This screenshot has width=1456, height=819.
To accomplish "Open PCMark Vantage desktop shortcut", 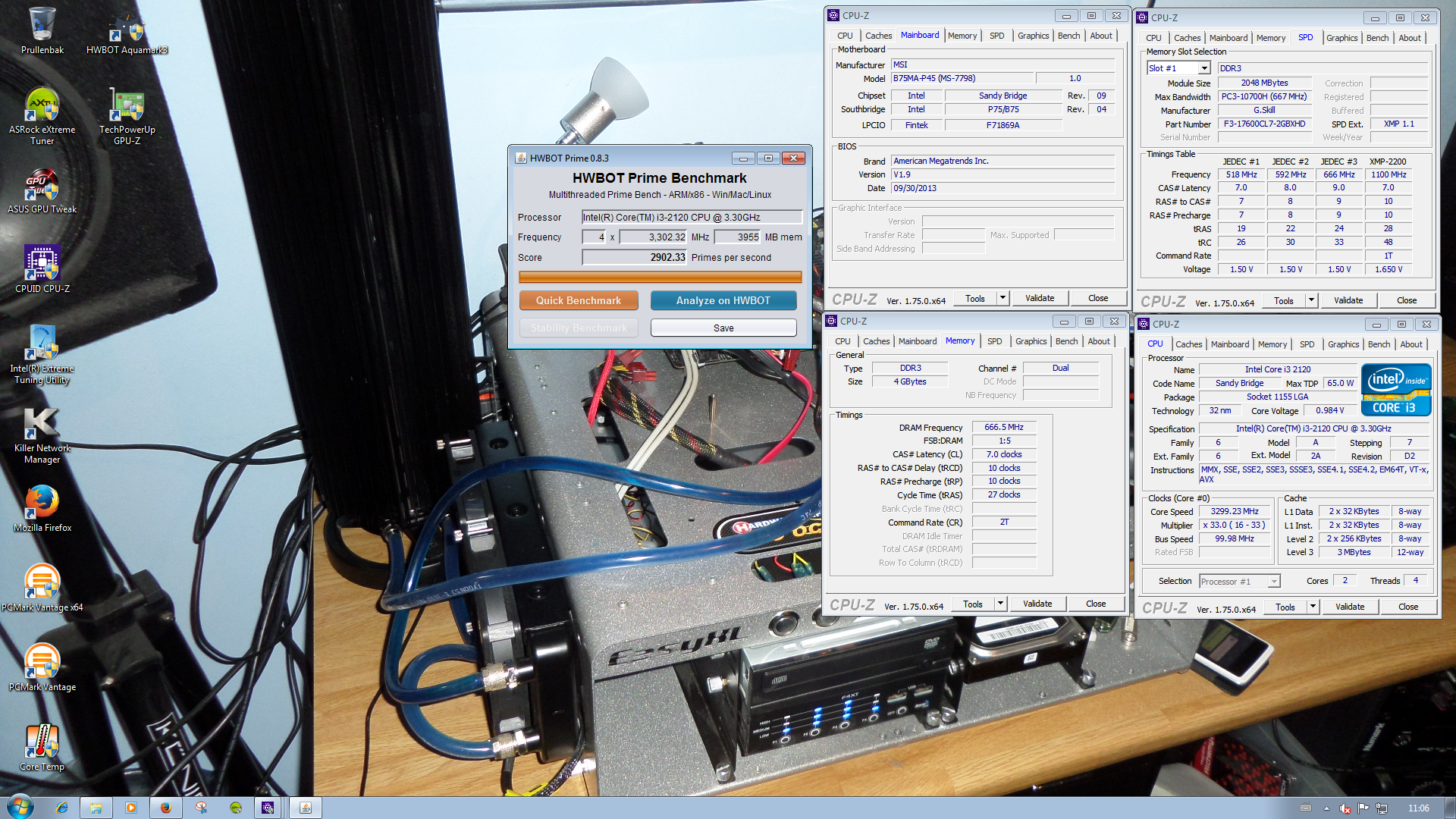I will (42, 668).
